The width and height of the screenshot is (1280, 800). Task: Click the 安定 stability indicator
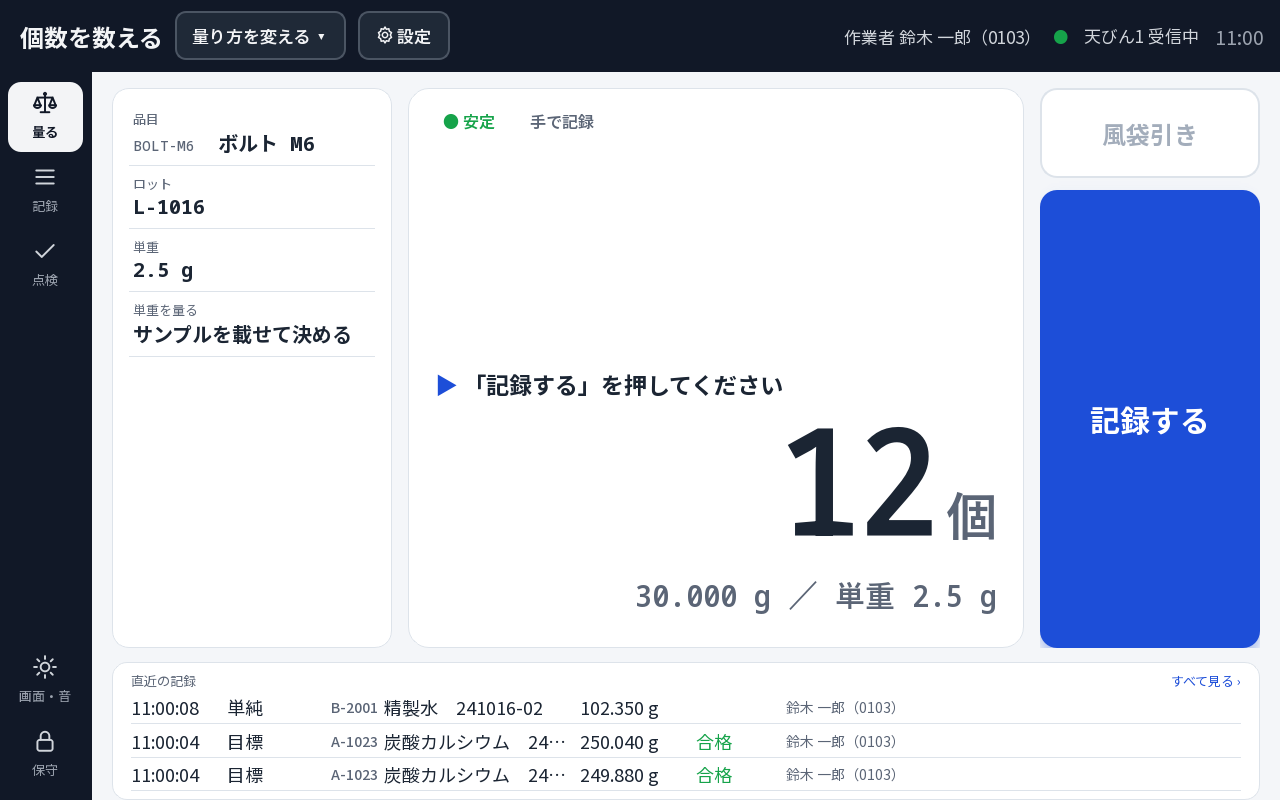click(469, 122)
